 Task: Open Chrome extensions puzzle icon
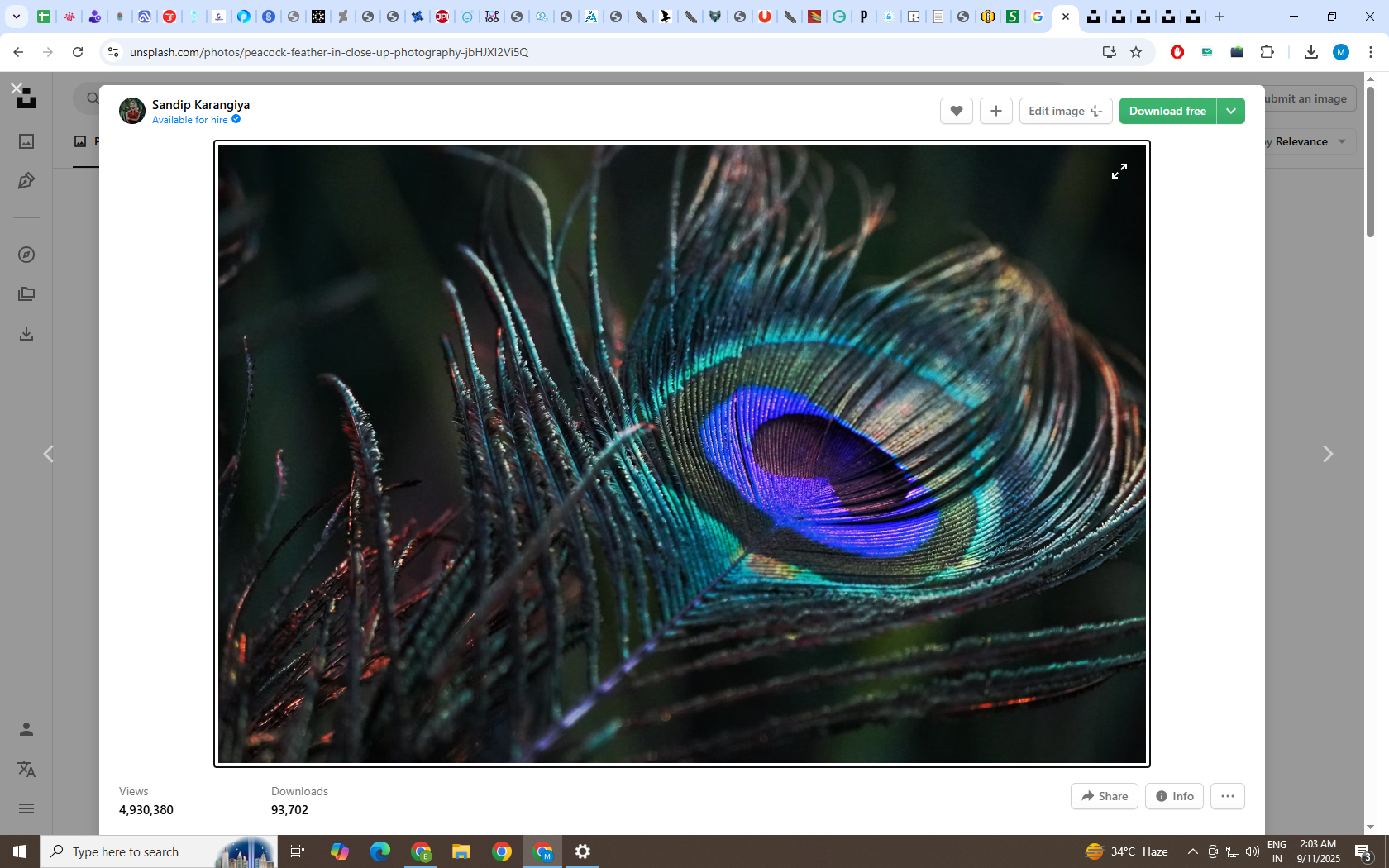[1267, 52]
